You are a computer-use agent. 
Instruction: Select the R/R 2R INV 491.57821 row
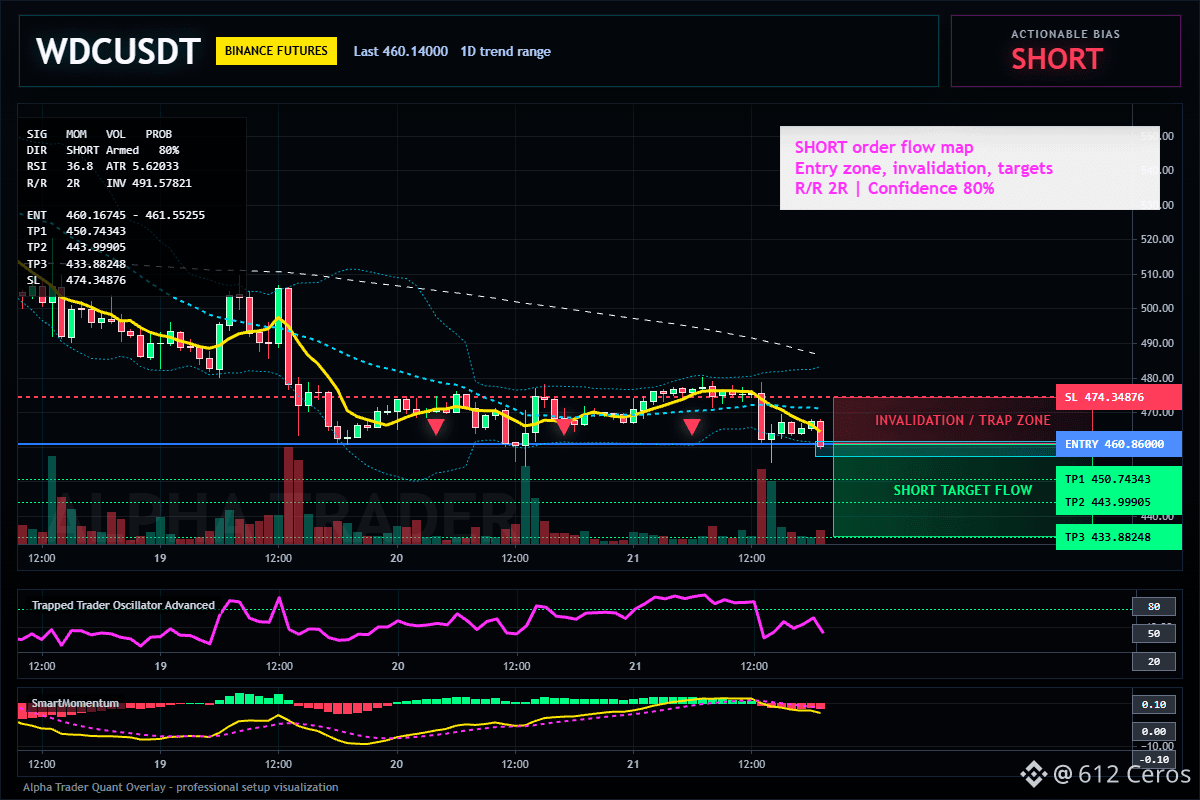pos(109,183)
